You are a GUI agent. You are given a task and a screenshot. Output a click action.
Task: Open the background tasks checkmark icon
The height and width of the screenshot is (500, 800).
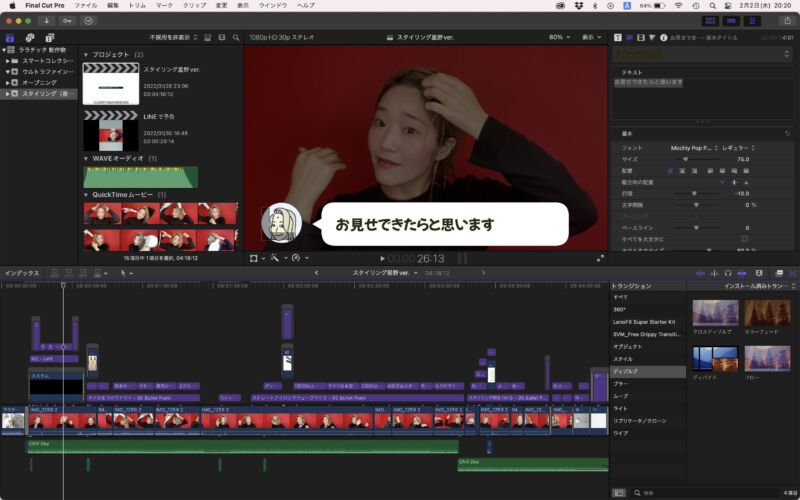click(x=89, y=20)
